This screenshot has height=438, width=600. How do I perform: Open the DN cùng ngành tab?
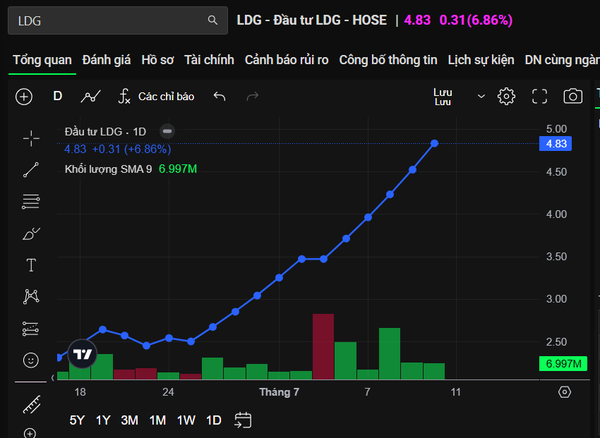562,60
